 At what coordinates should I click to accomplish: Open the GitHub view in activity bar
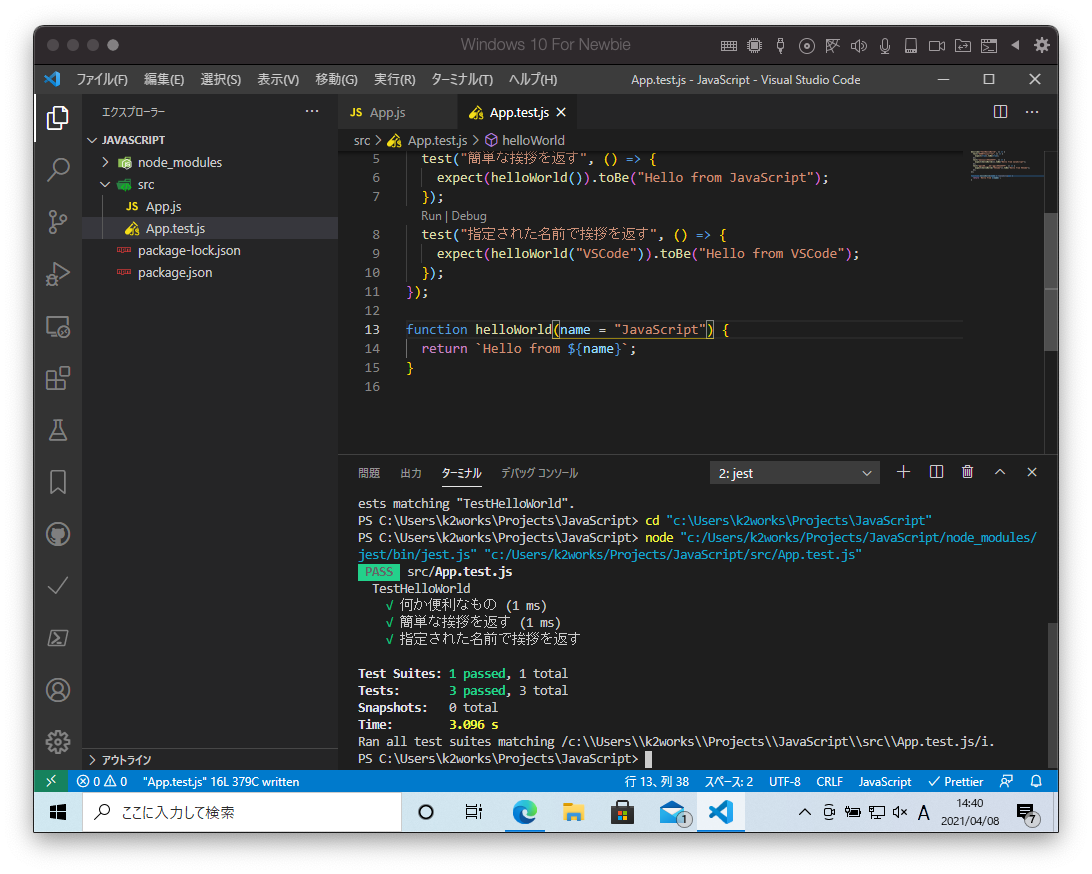[x=58, y=534]
